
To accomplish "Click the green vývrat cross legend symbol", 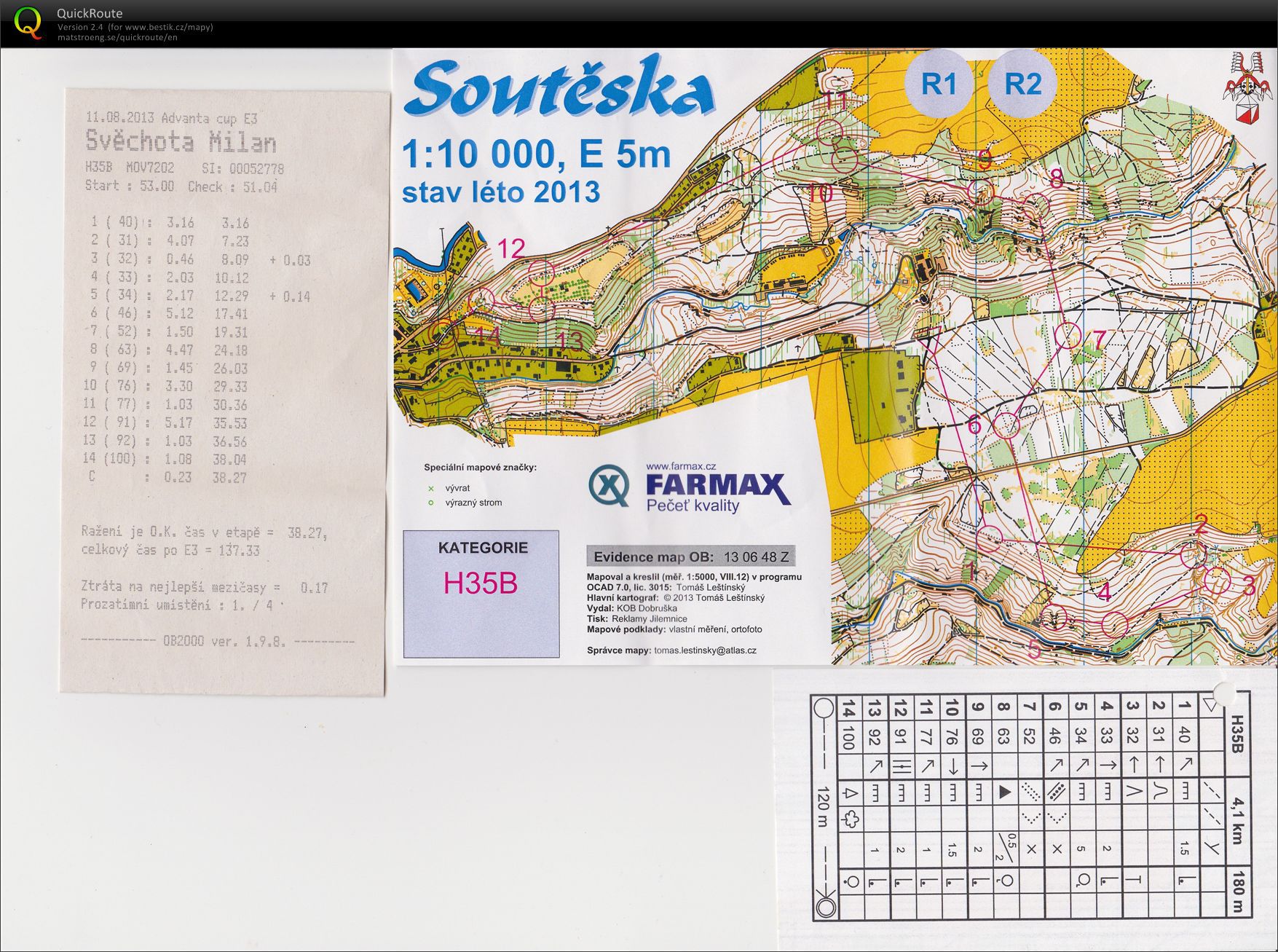I will 430,488.
